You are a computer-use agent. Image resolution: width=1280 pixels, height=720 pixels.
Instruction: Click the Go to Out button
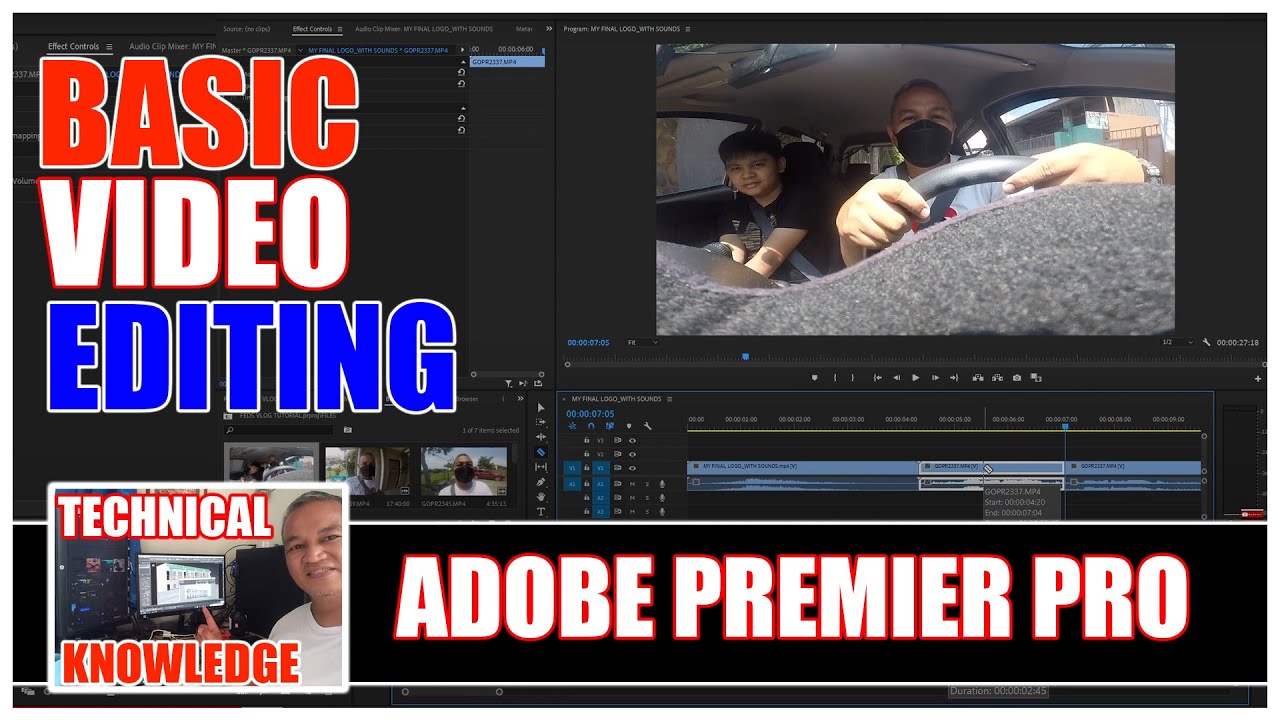954,378
